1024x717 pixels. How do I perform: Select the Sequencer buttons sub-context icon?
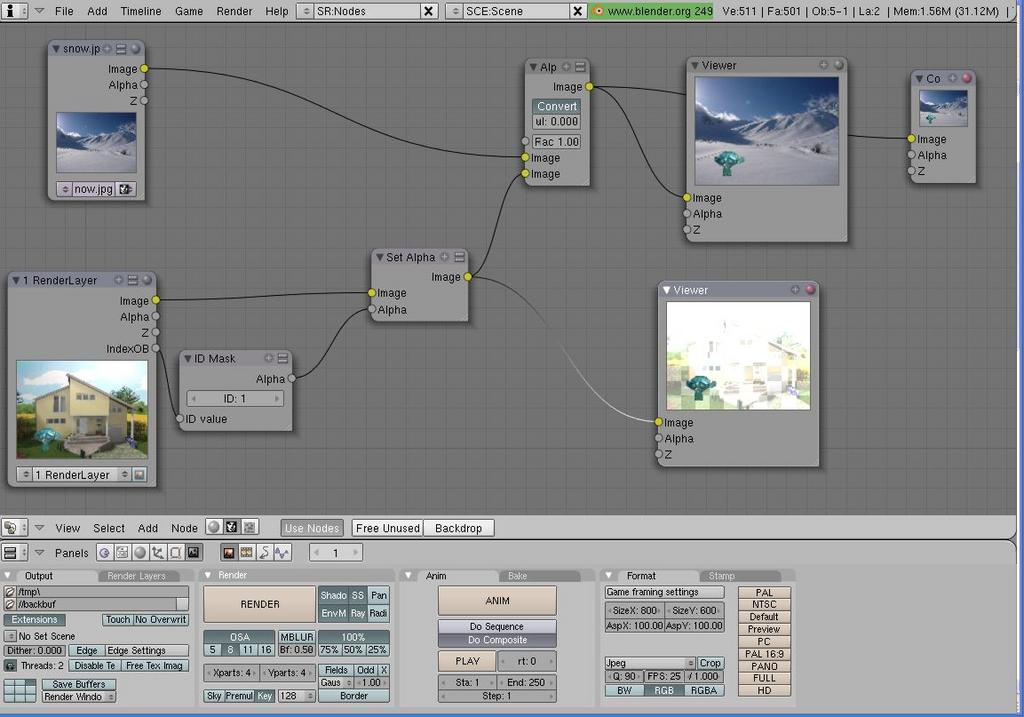[x=246, y=552]
